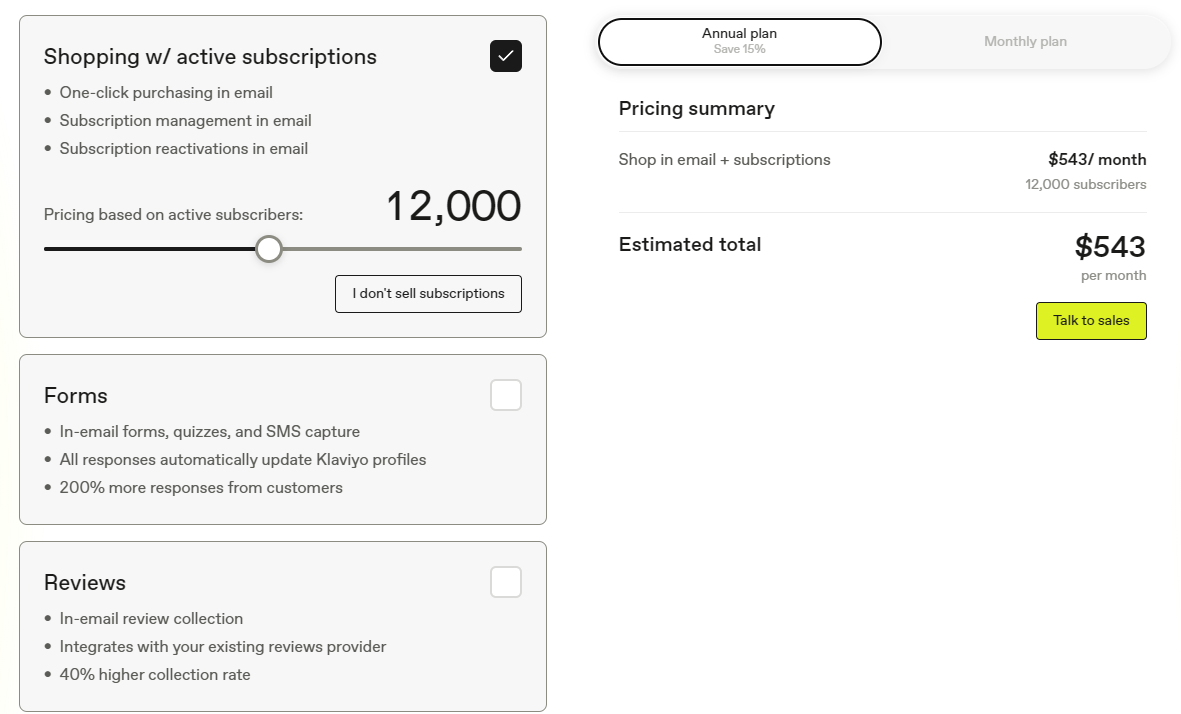Tick the Reviews add-on checkbox
The height and width of the screenshot is (714, 1181).
click(505, 582)
